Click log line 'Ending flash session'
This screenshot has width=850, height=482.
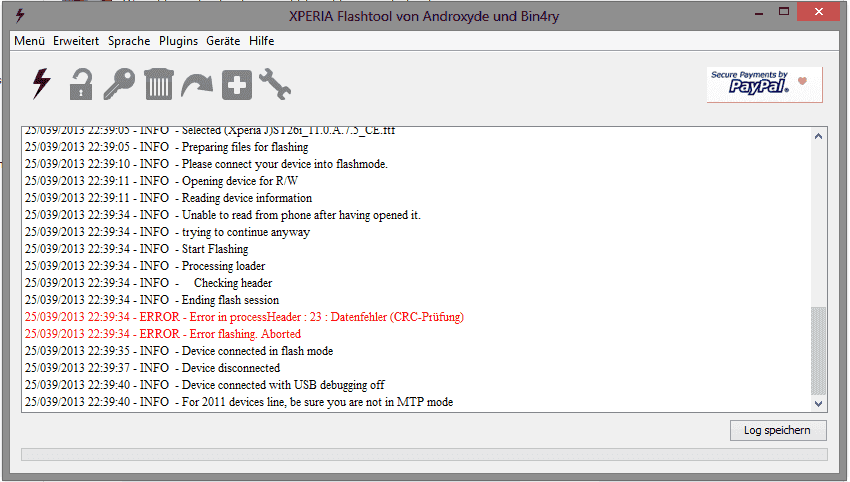click(x=152, y=300)
